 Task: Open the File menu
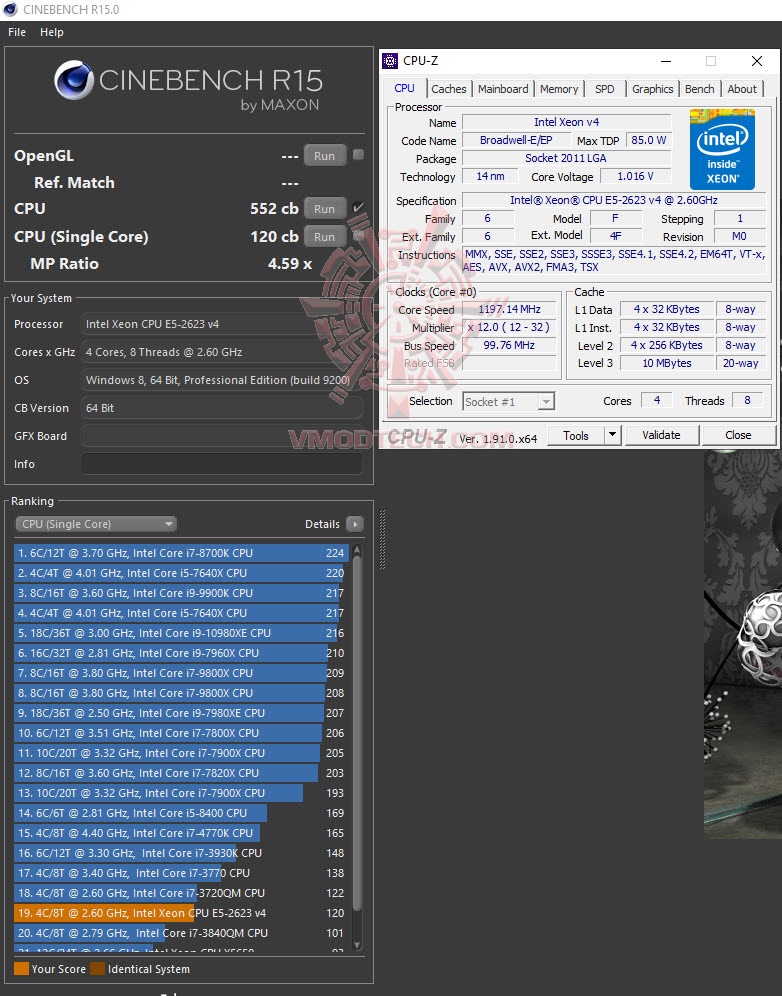pos(17,32)
